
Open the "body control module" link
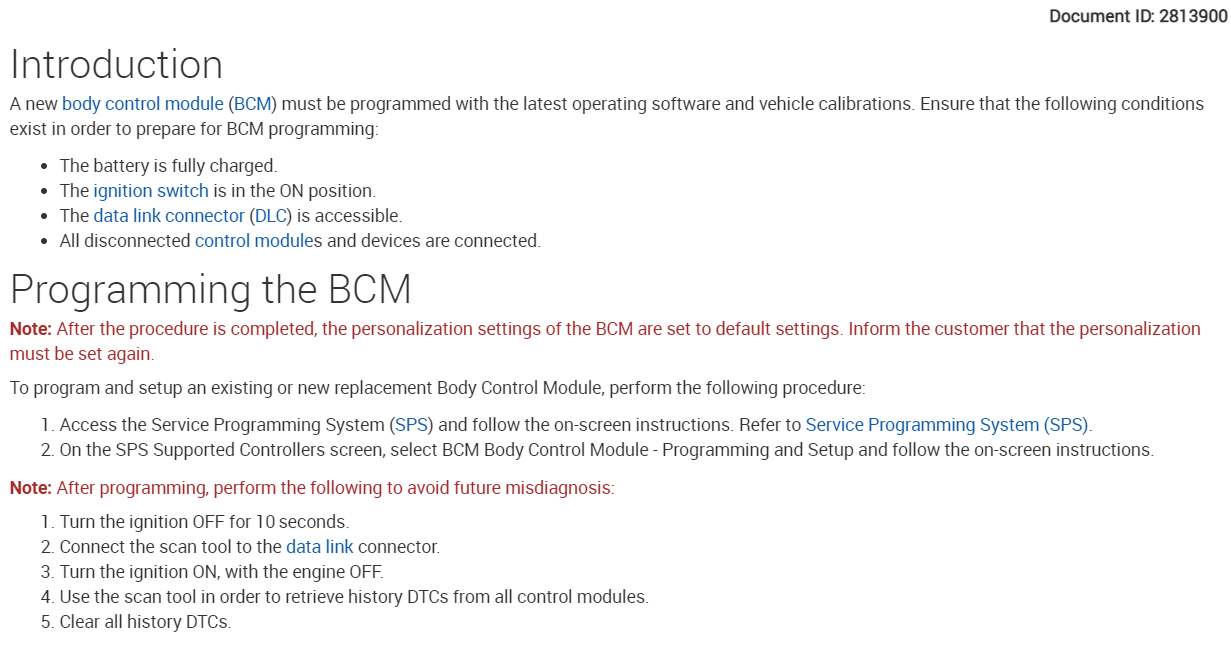[x=143, y=104]
